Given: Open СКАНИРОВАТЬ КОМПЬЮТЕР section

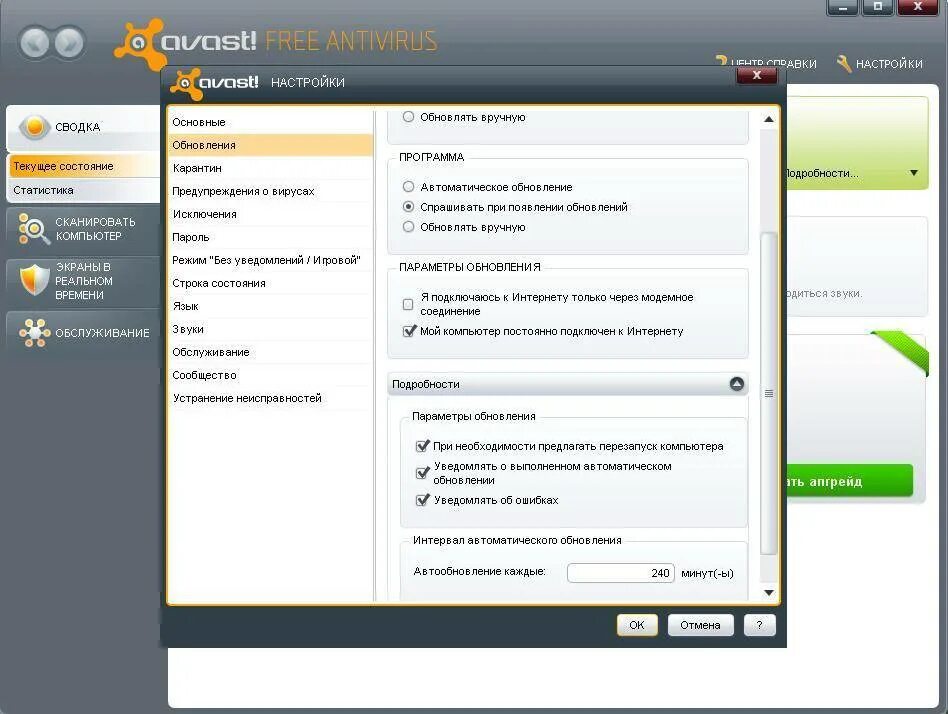Looking at the screenshot, I should click(x=83, y=229).
